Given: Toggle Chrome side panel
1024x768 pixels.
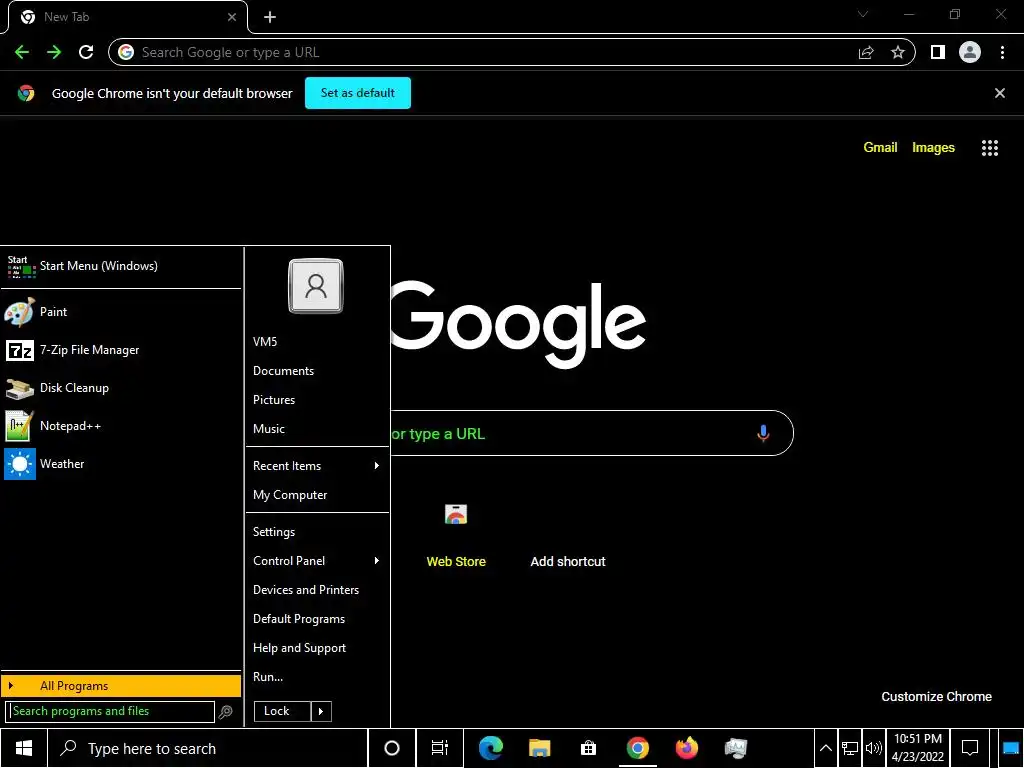Looking at the screenshot, I should click(x=938, y=52).
